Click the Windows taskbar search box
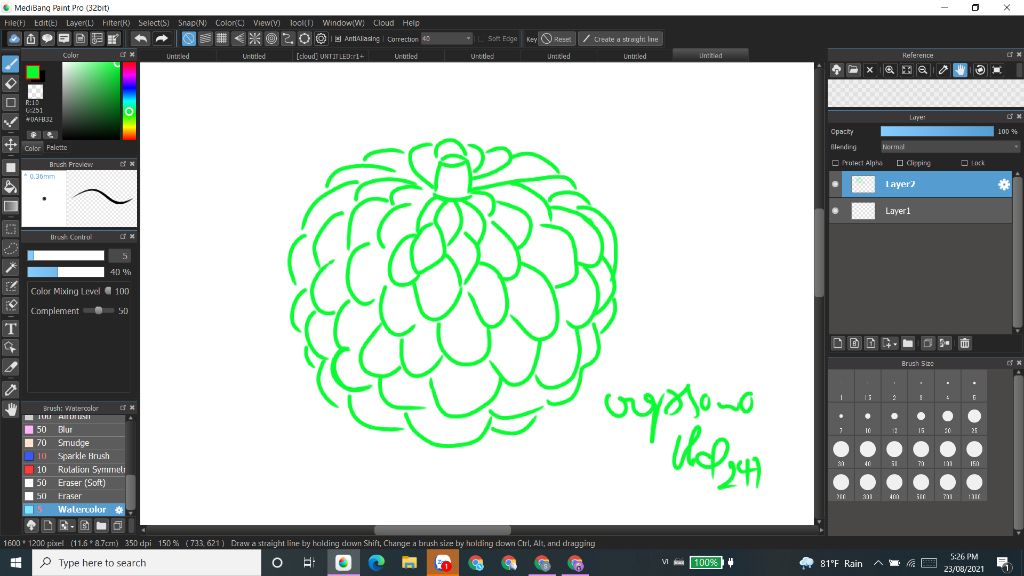Image resolution: width=1024 pixels, height=576 pixels. click(x=146, y=562)
